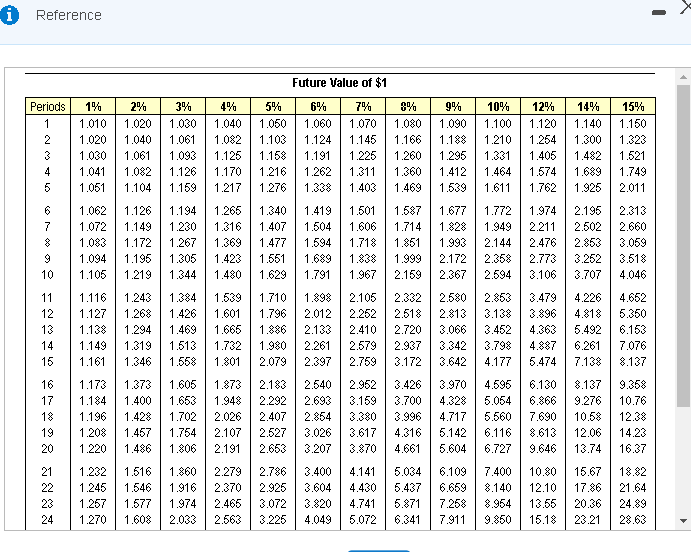The width and height of the screenshot is (691, 552).
Task: Click value 6.727 in period 20 row
Action: (x=498, y=449)
